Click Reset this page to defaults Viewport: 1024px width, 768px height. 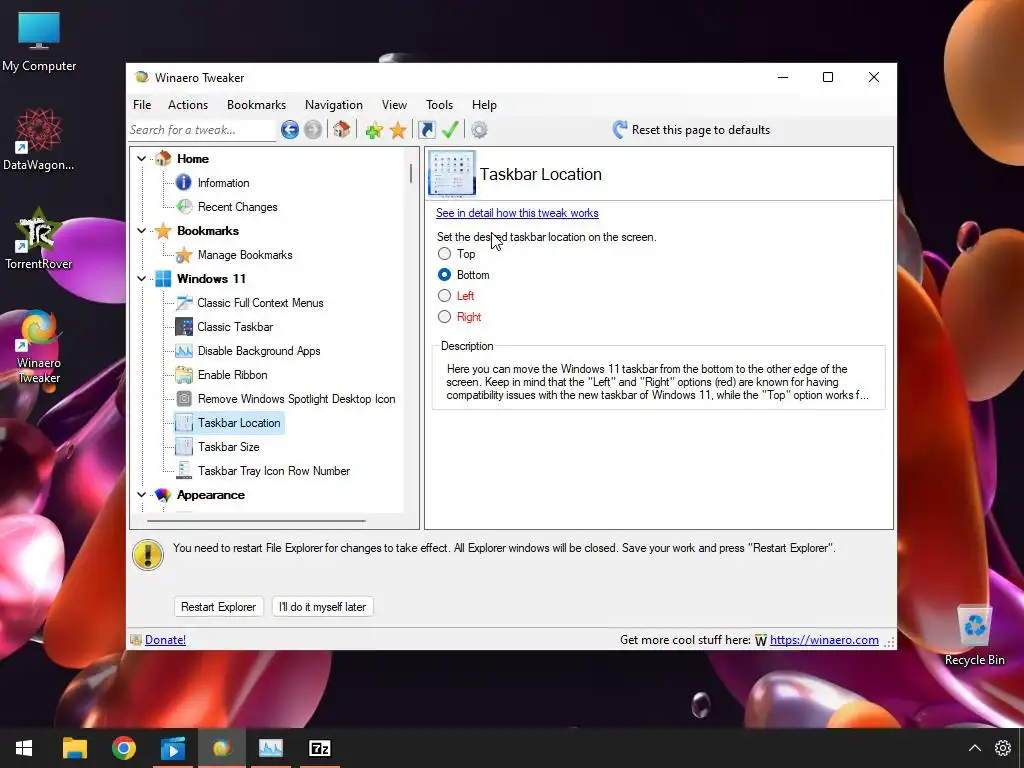tap(691, 130)
